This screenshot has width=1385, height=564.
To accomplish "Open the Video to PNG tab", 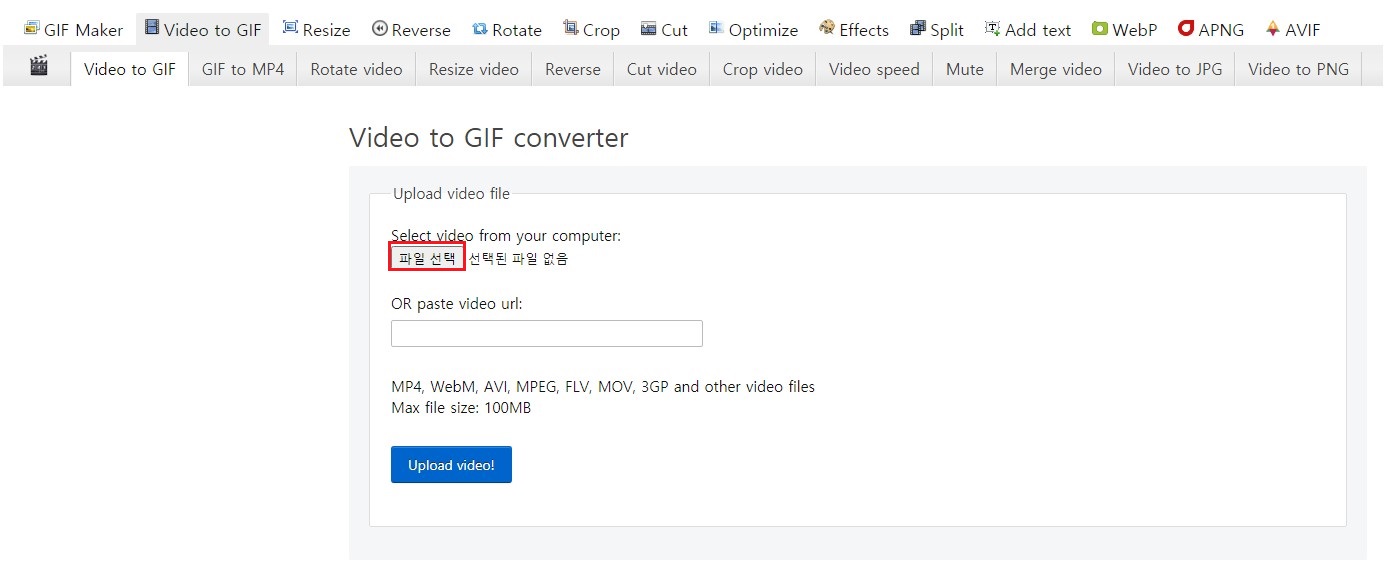I will (1299, 69).
